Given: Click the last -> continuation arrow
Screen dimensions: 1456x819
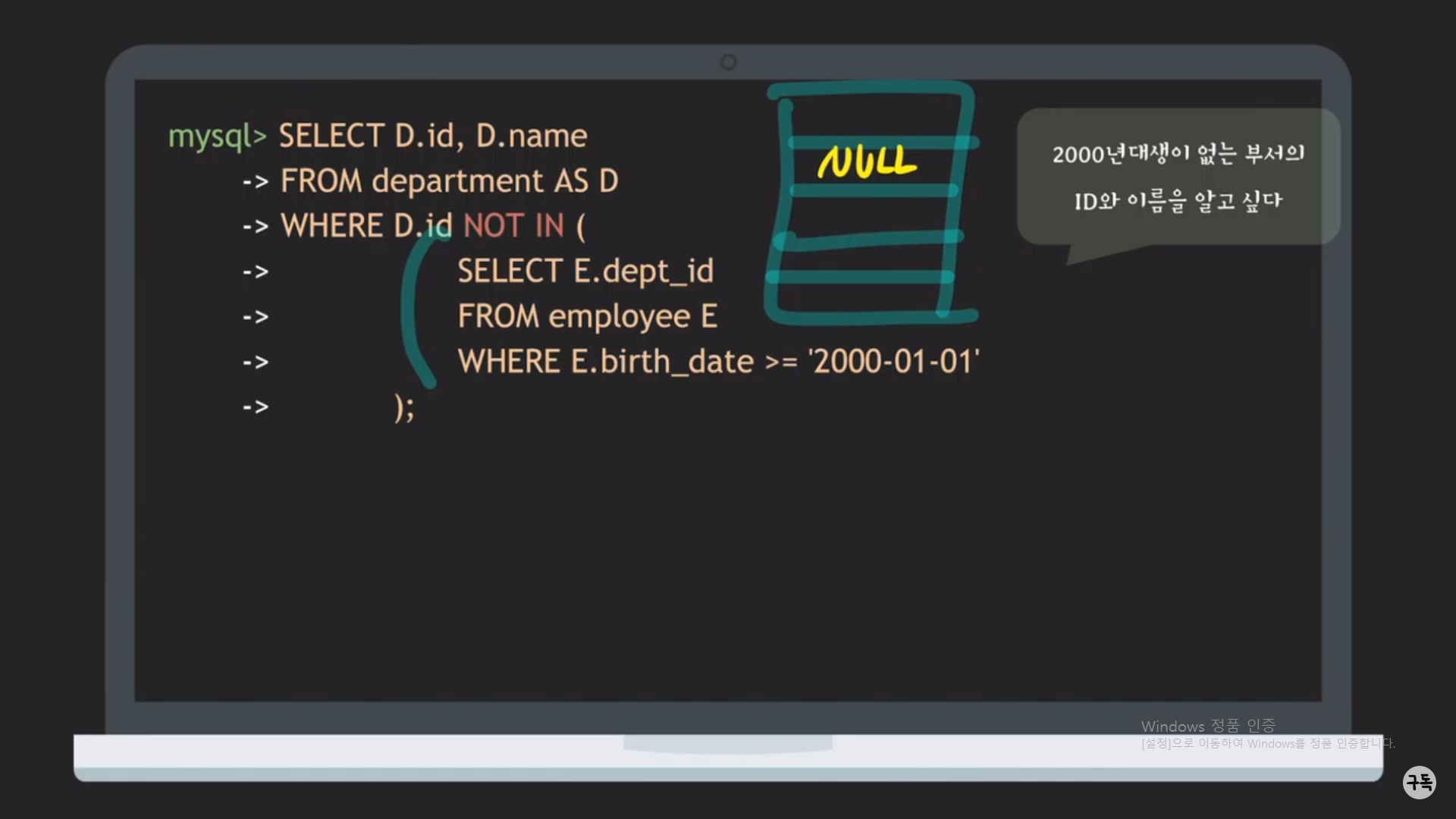Looking at the screenshot, I should [x=256, y=407].
